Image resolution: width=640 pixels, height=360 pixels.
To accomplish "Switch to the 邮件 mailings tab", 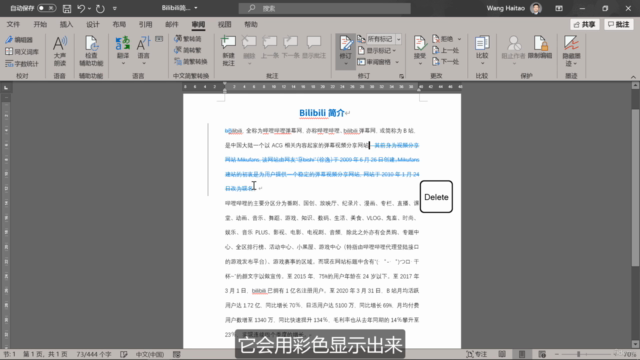I will point(172,24).
